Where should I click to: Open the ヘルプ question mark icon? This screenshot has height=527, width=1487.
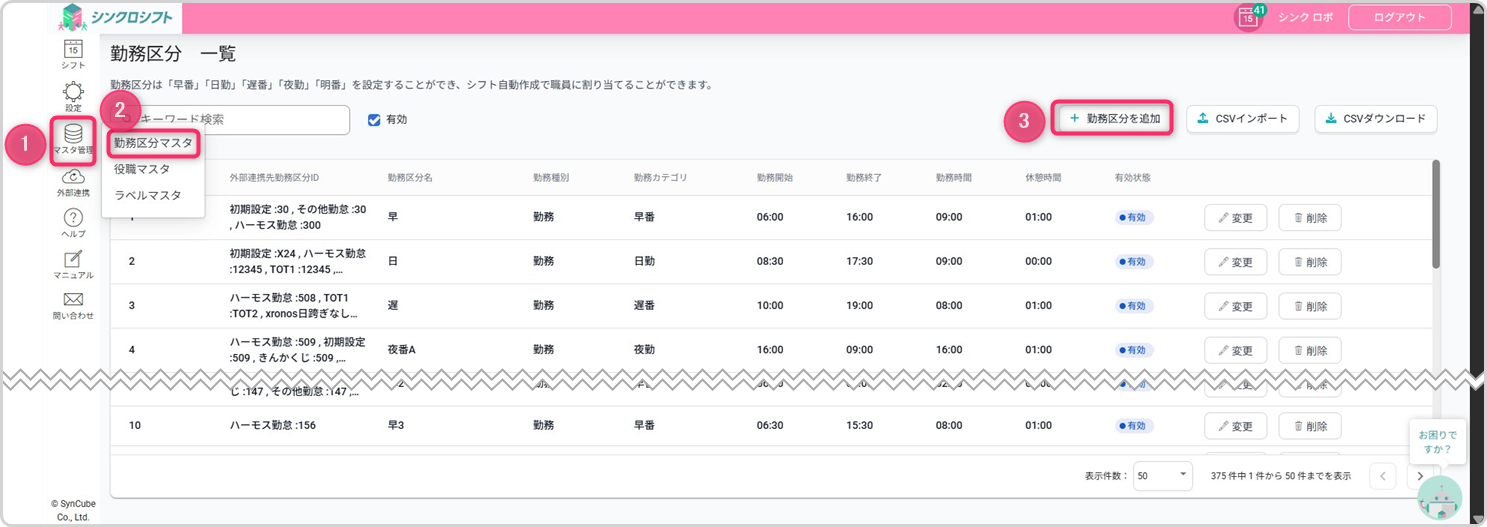click(73, 219)
